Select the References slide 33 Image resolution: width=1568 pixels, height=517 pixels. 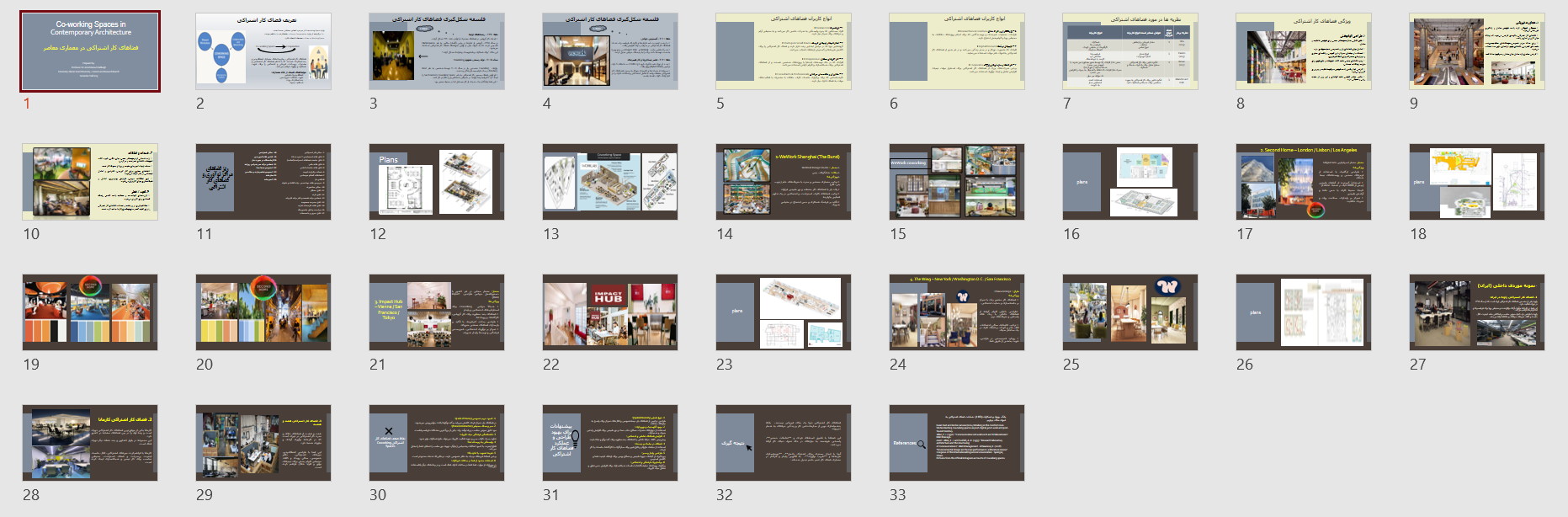[957, 443]
